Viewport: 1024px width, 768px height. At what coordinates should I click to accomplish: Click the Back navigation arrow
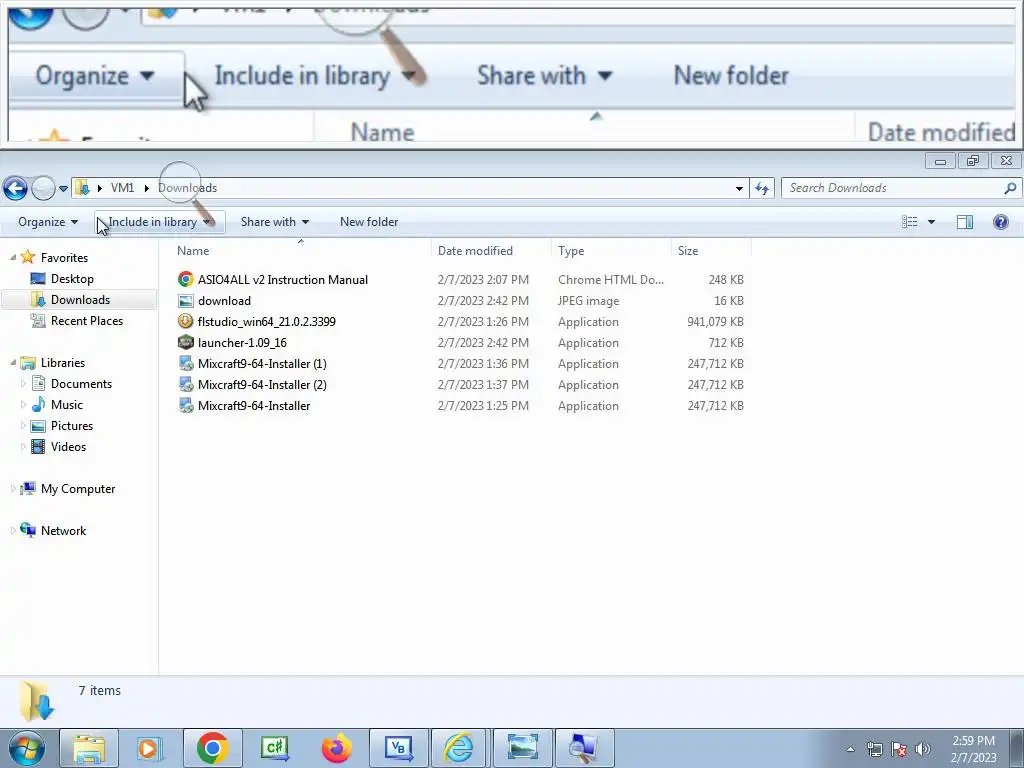[16, 189]
